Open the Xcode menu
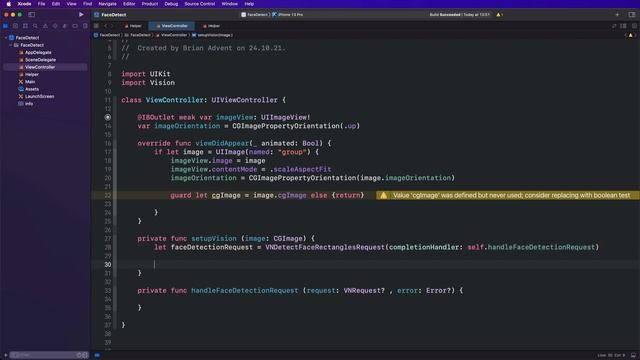 pos(24,4)
